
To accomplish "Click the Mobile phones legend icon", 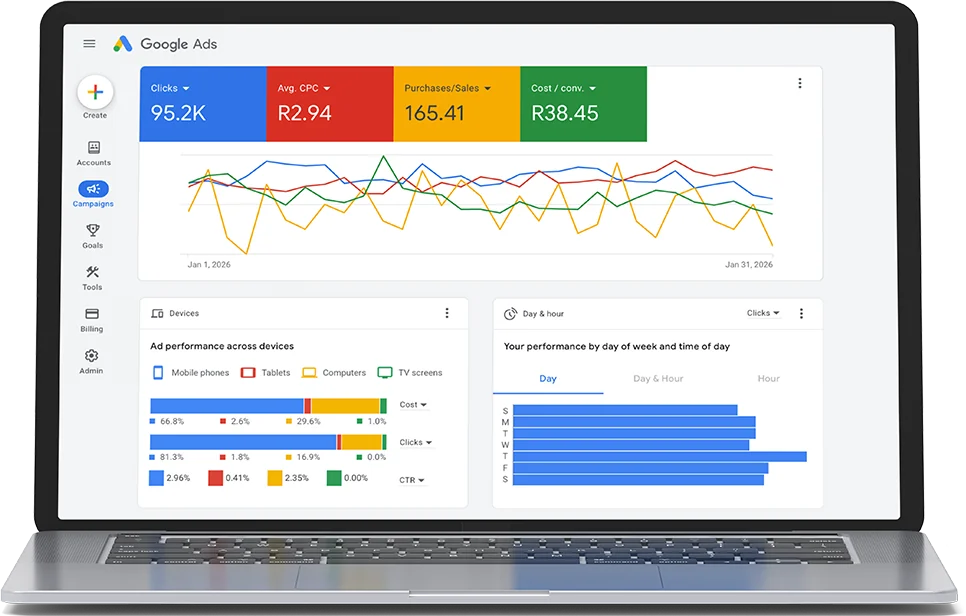I will (x=158, y=373).
